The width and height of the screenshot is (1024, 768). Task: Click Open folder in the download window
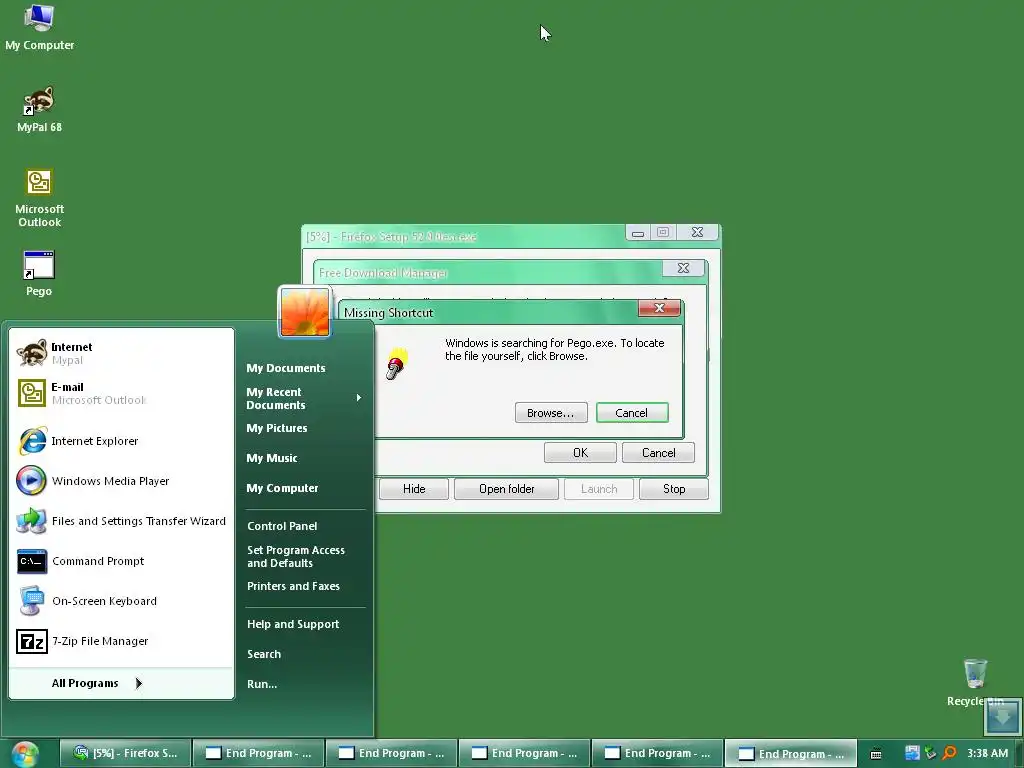[506, 489]
